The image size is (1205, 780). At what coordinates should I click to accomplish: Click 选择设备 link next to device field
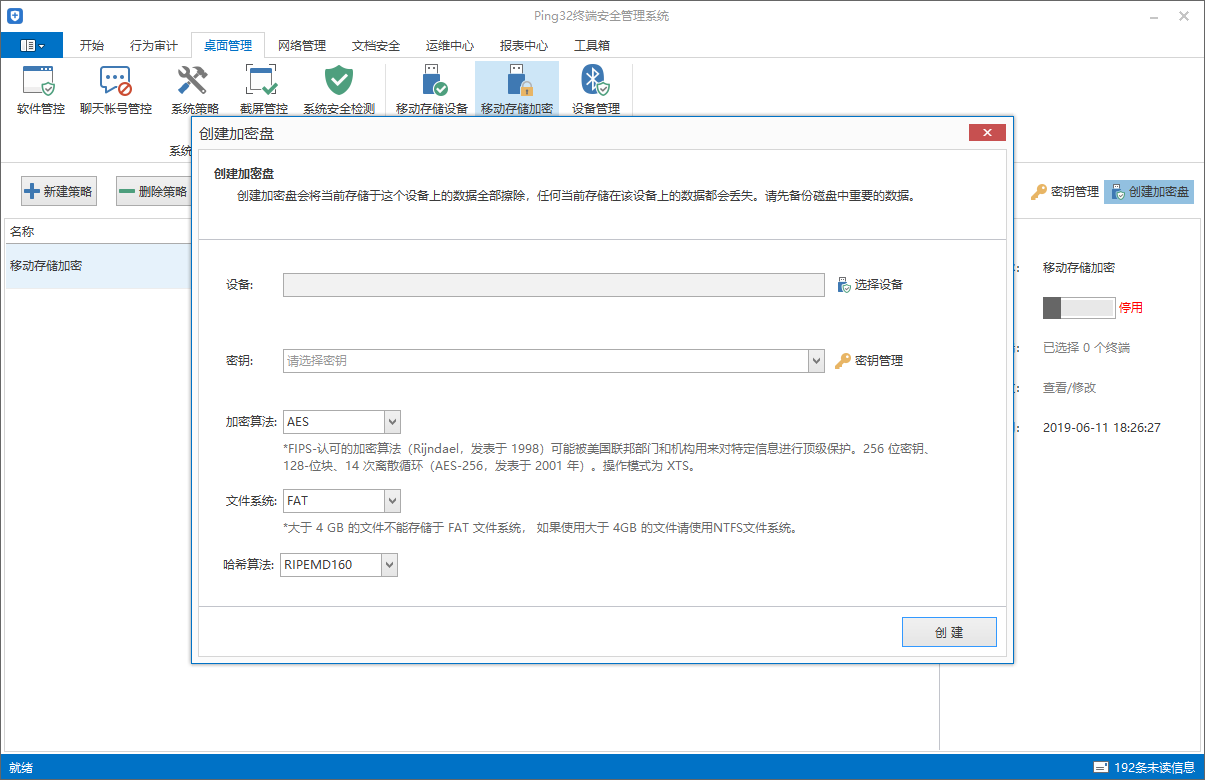point(870,285)
